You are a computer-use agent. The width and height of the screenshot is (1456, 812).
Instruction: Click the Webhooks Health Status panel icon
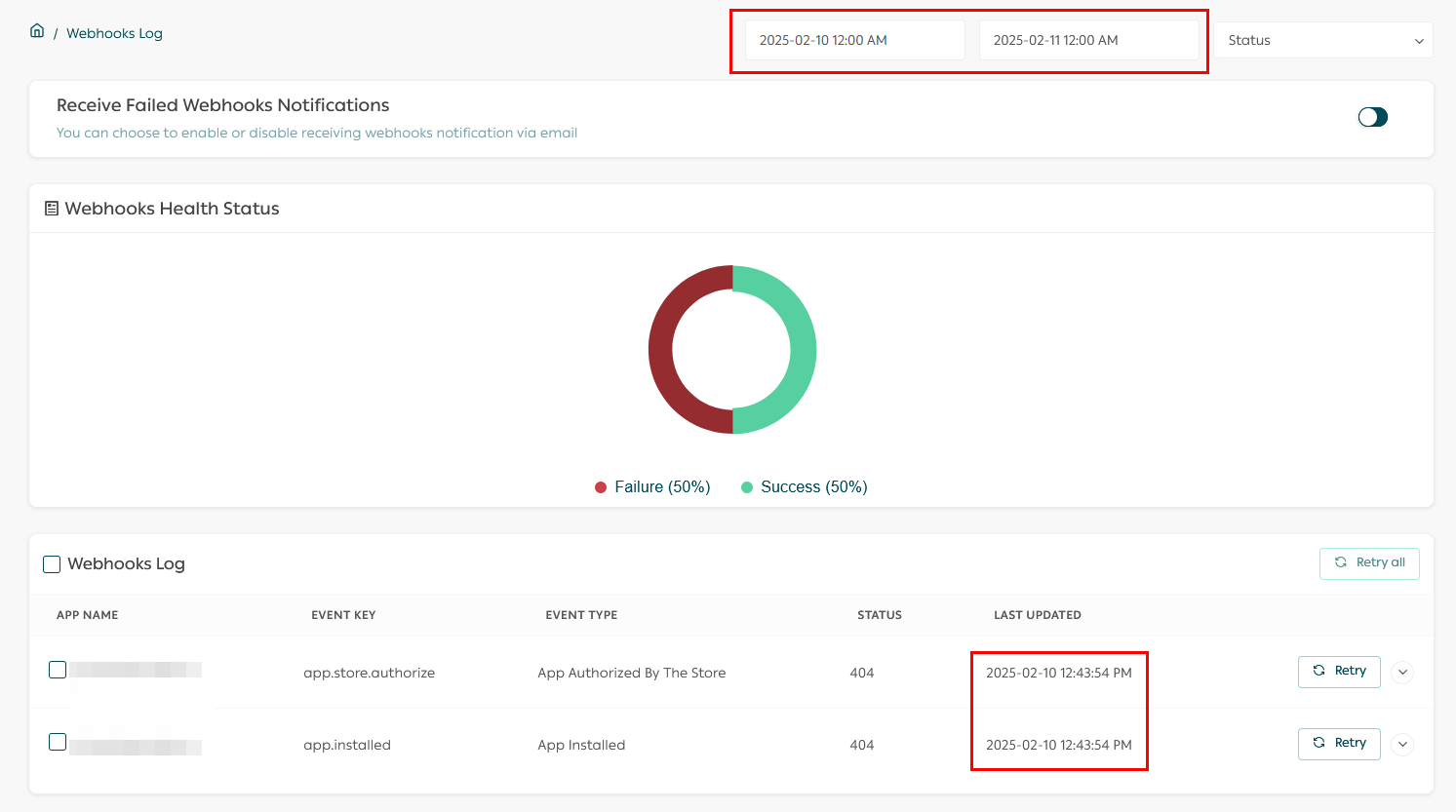tap(52, 209)
